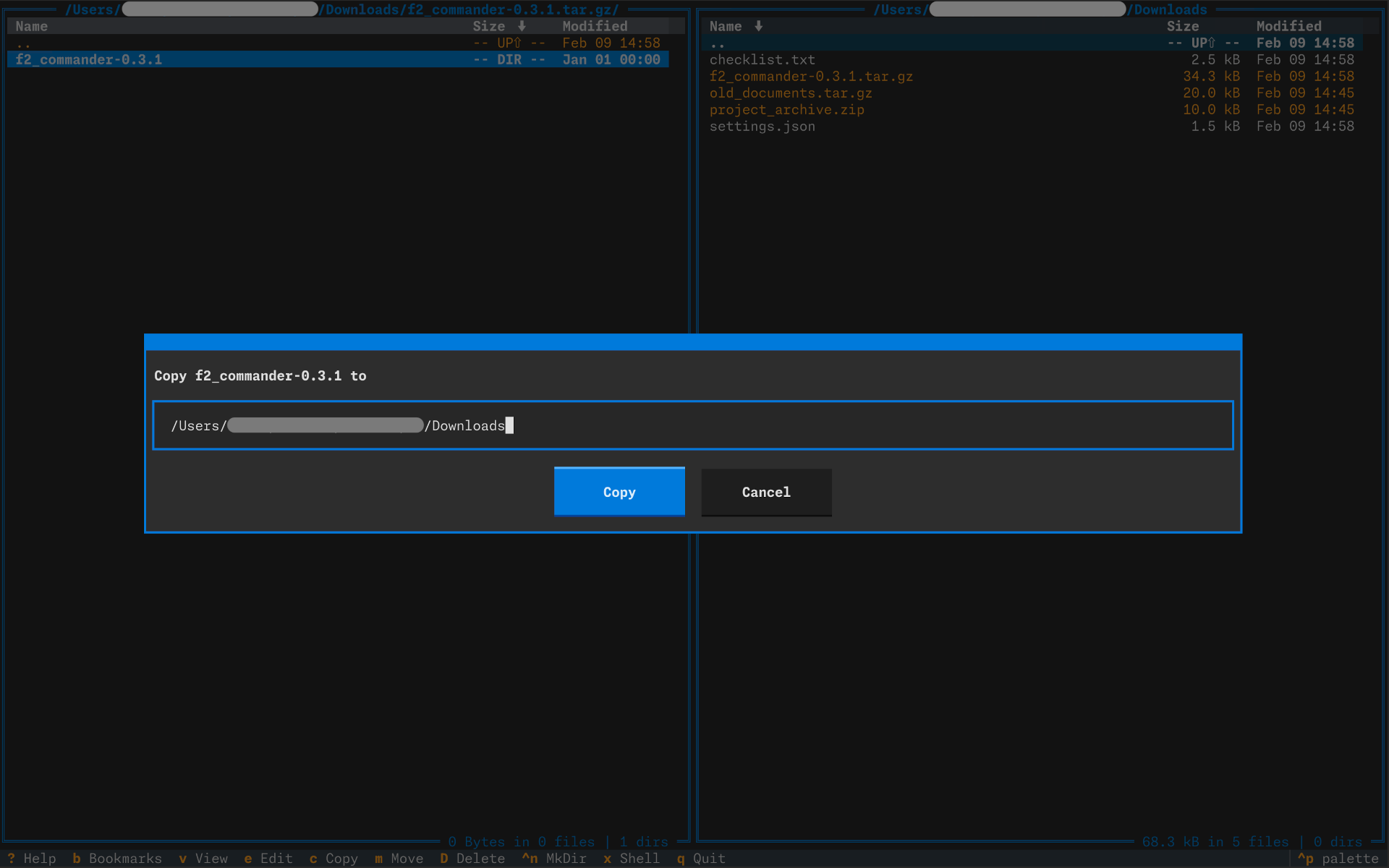Screen dimensions: 1389x868
Task: Select settings.json in right panel
Action: click(1032, 126)
